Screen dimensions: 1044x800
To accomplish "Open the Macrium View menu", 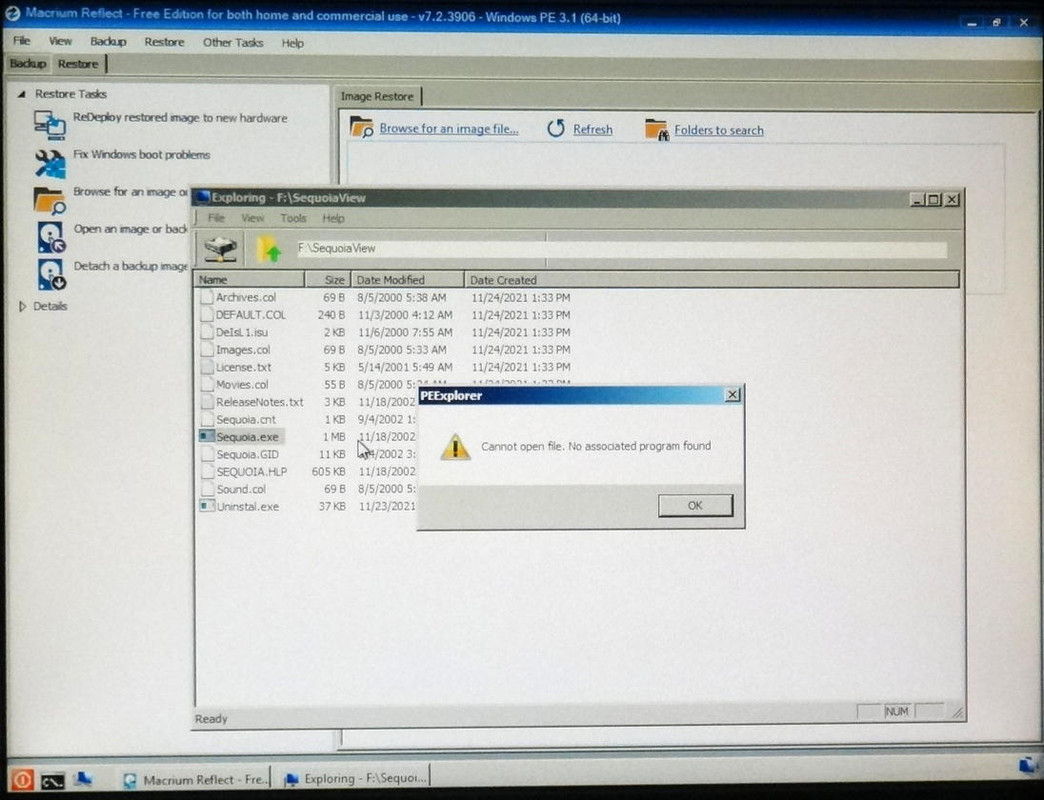I will 60,41.
